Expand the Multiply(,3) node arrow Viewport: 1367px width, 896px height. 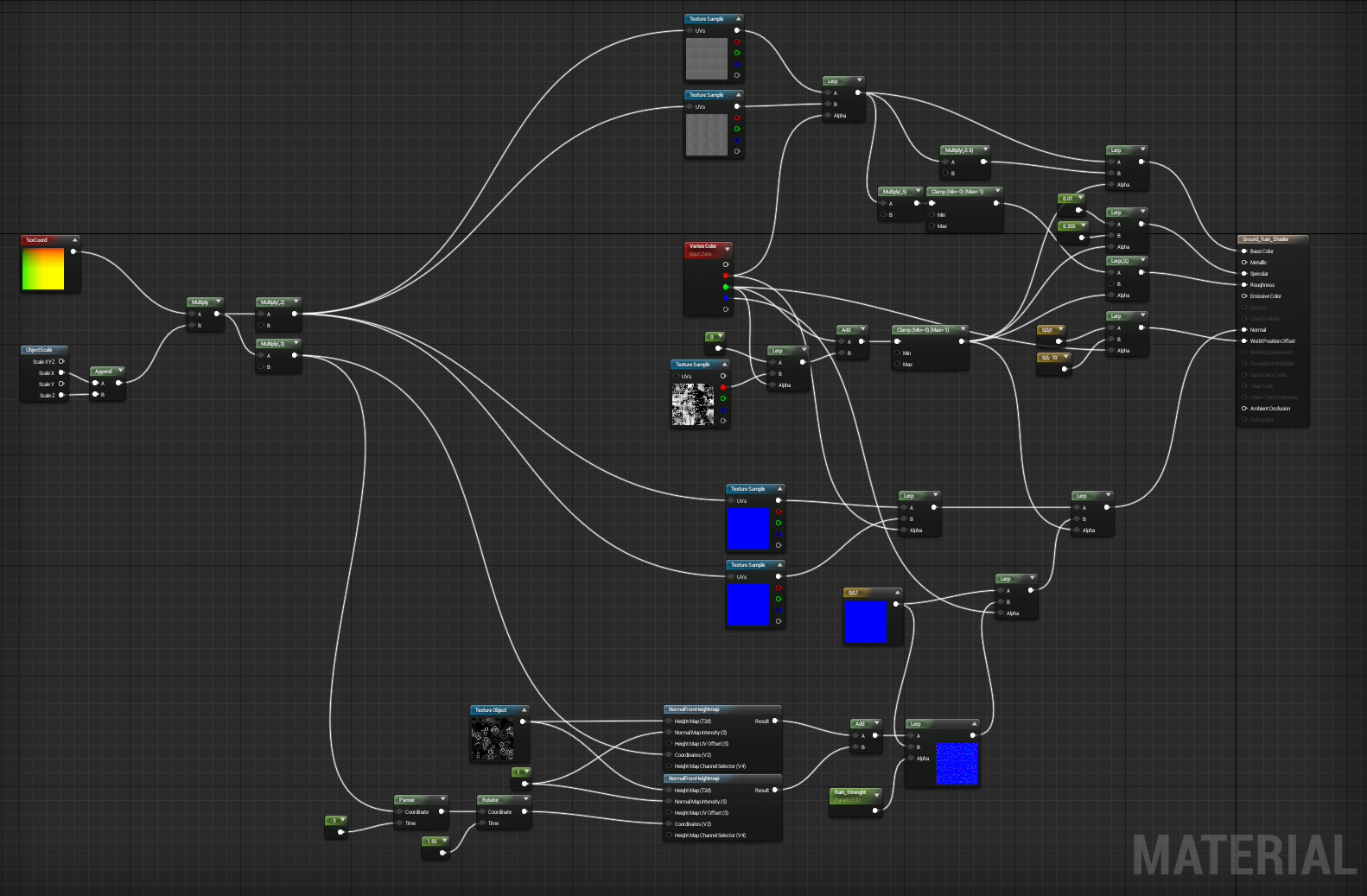pyautogui.click(x=296, y=343)
